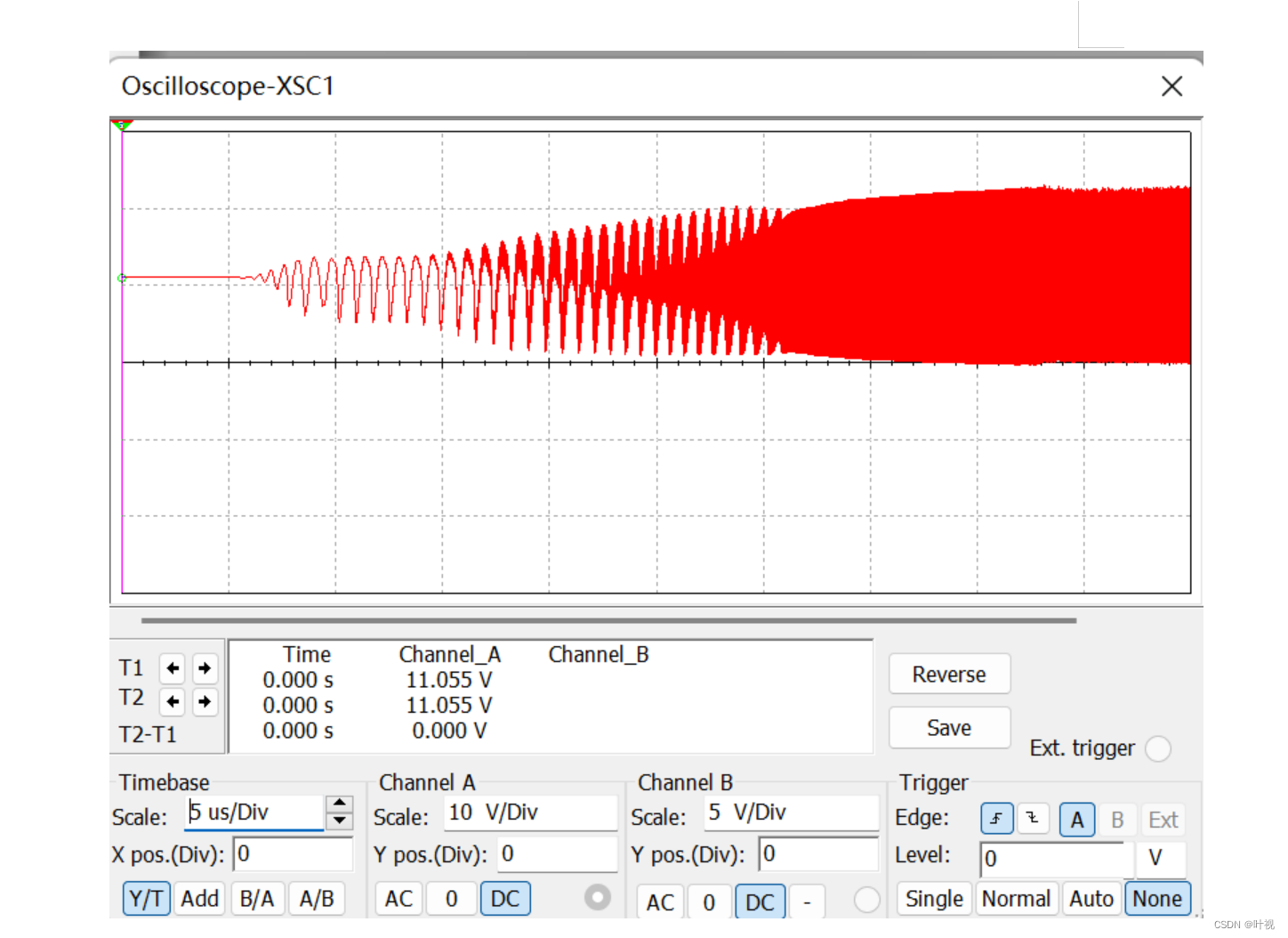
Task: Decrease timebase scale with down stepper
Action: tap(339, 821)
